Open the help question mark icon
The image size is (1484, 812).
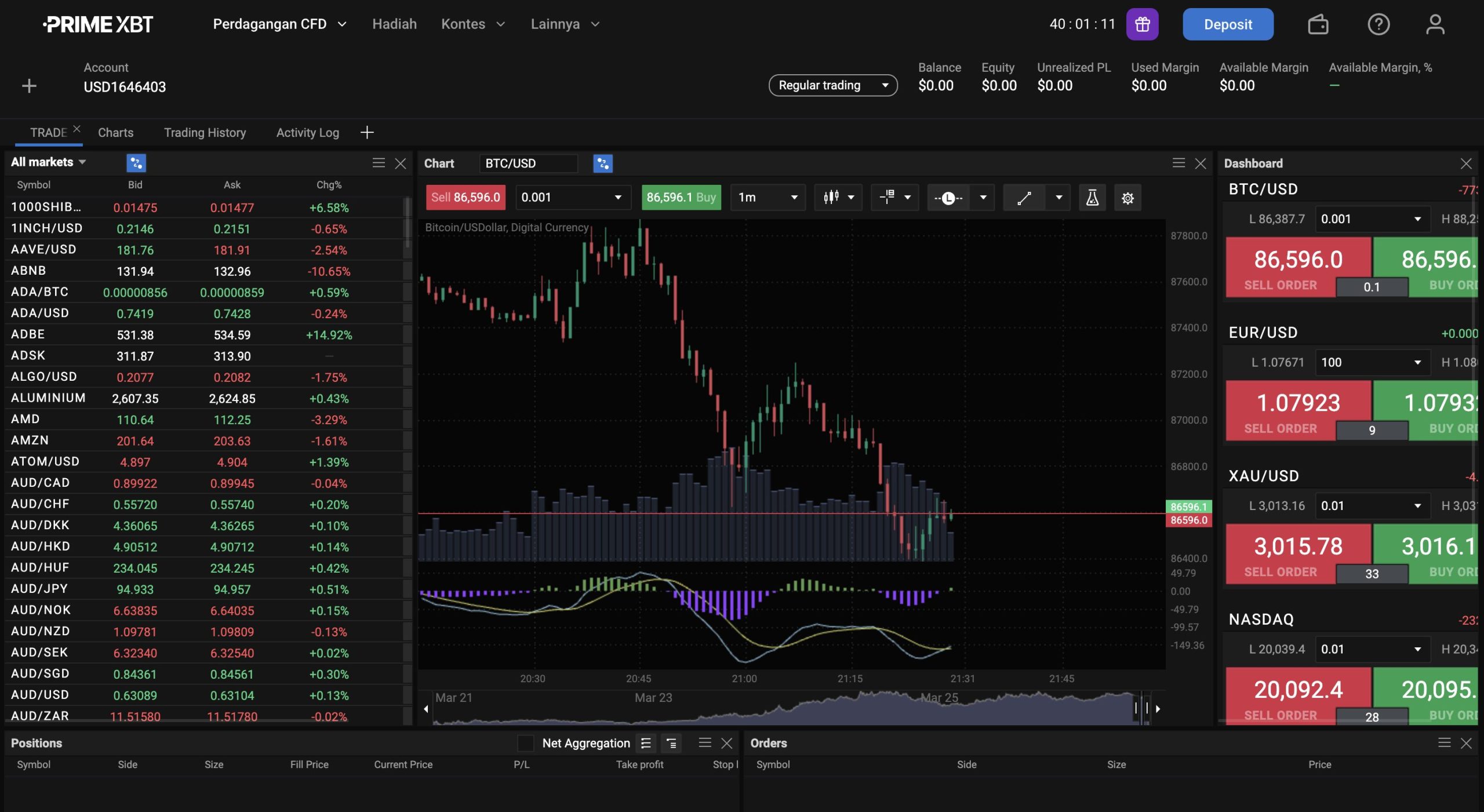click(x=1378, y=24)
